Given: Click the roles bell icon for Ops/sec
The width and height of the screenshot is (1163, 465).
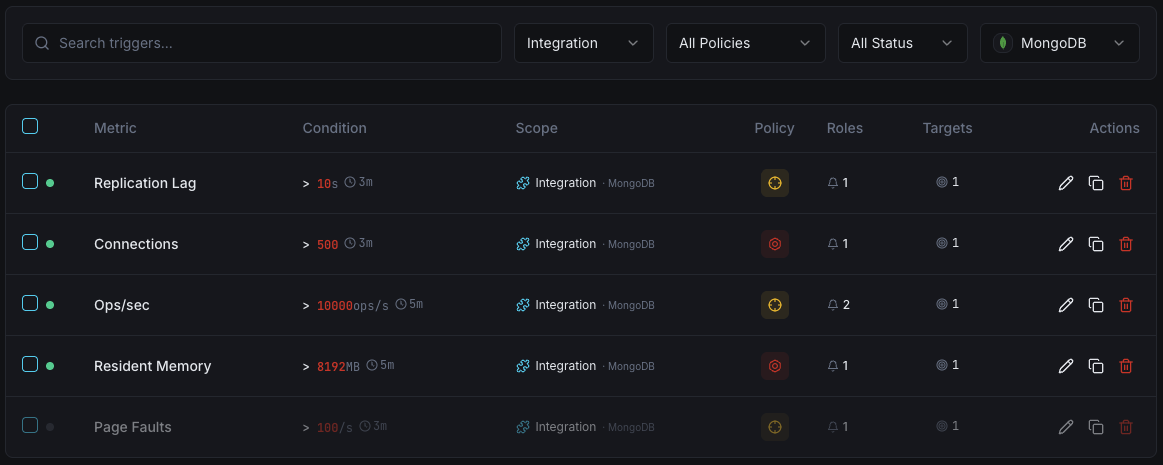Looking at the screenshot, I should 833,305.
